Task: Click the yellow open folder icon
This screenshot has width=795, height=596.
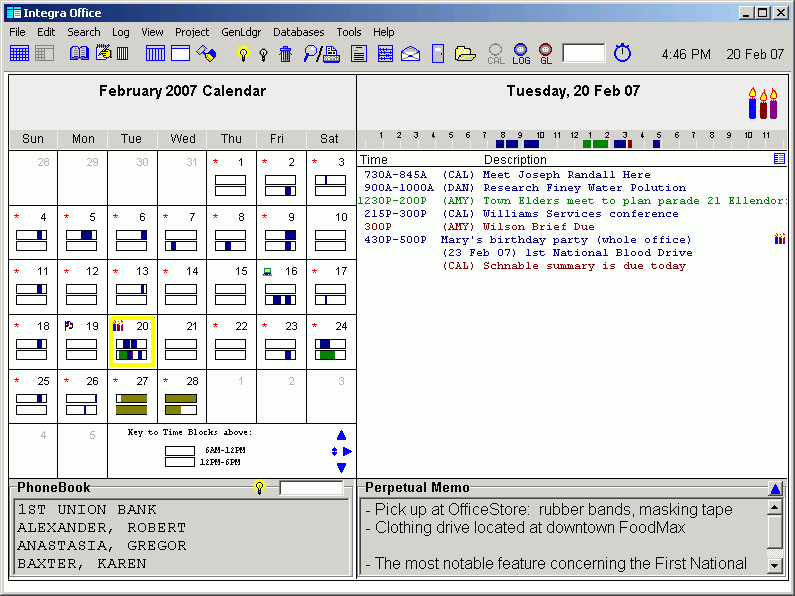Action: pos(465,53)
